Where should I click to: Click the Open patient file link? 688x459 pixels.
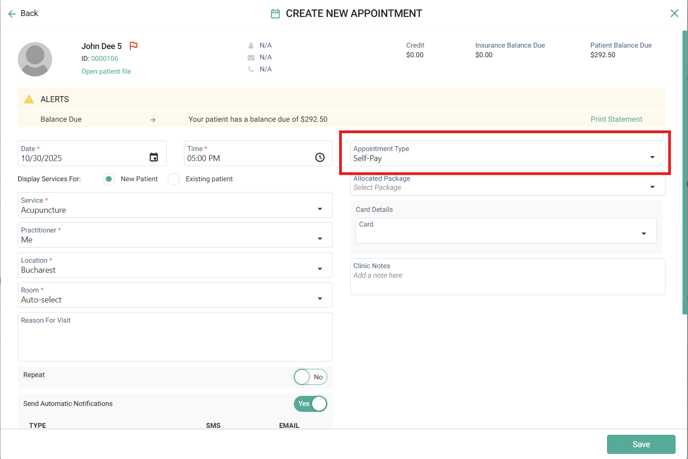click(106, 72)
